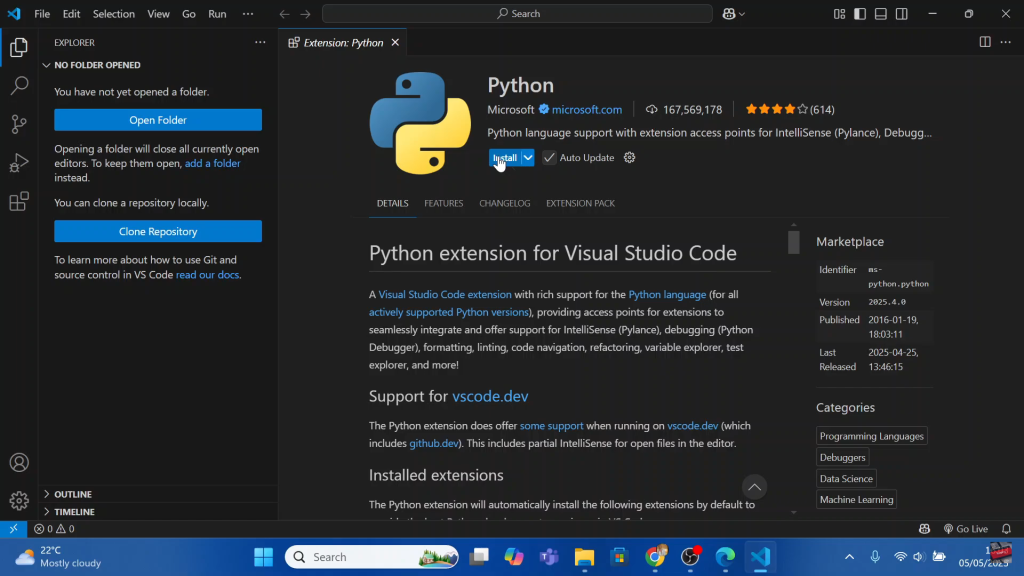Image resolution: width=1024 pixels, height=576 pixels.
Task: Click the Clone Repository button
Action: click(x=158, y=231)
